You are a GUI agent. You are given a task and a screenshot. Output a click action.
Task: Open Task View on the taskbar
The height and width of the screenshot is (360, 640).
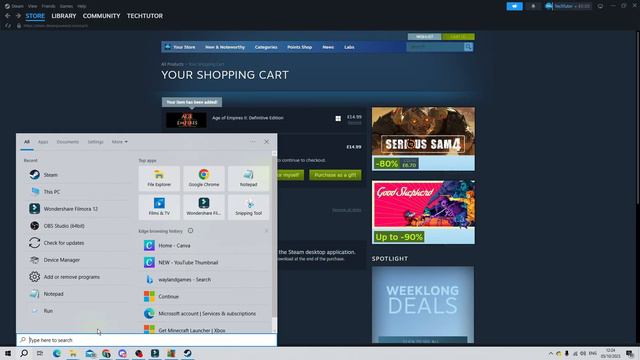(x=40, y=353)
